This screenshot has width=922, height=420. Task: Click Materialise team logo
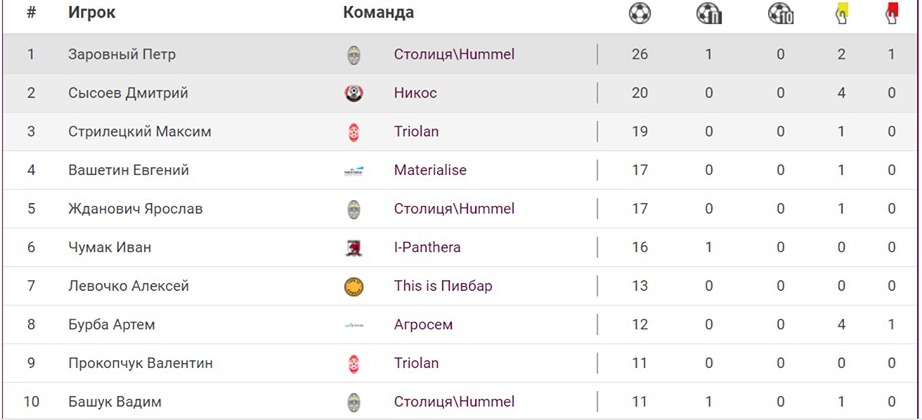(353, 171)
